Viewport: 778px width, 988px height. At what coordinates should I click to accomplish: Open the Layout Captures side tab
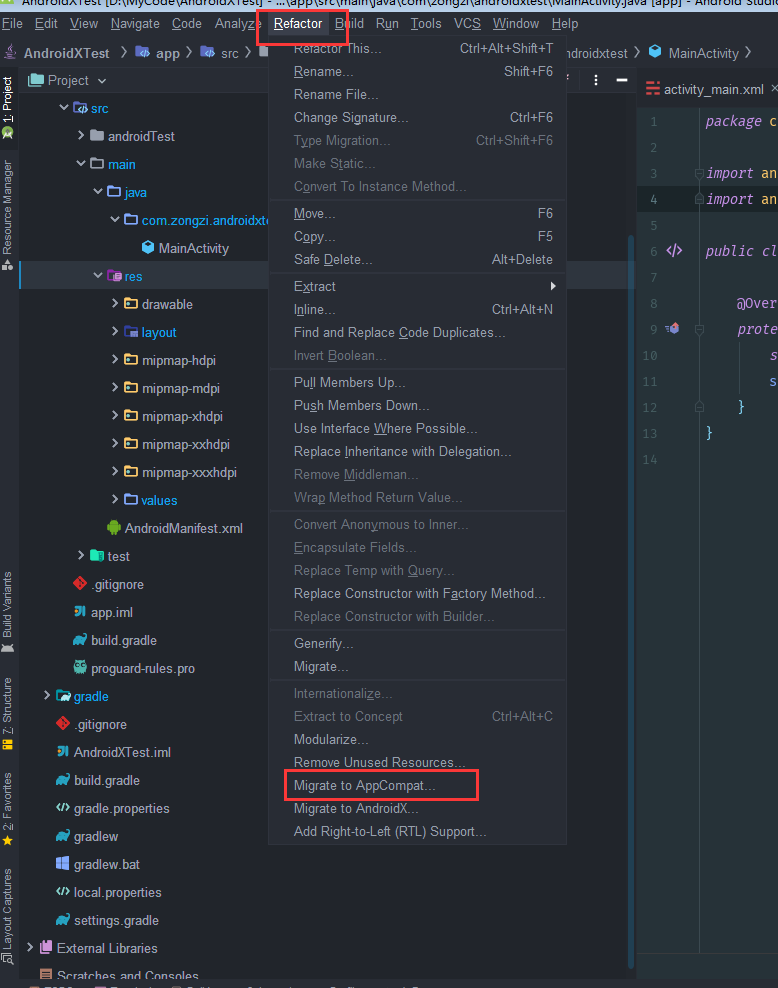[x=8, y=916]
